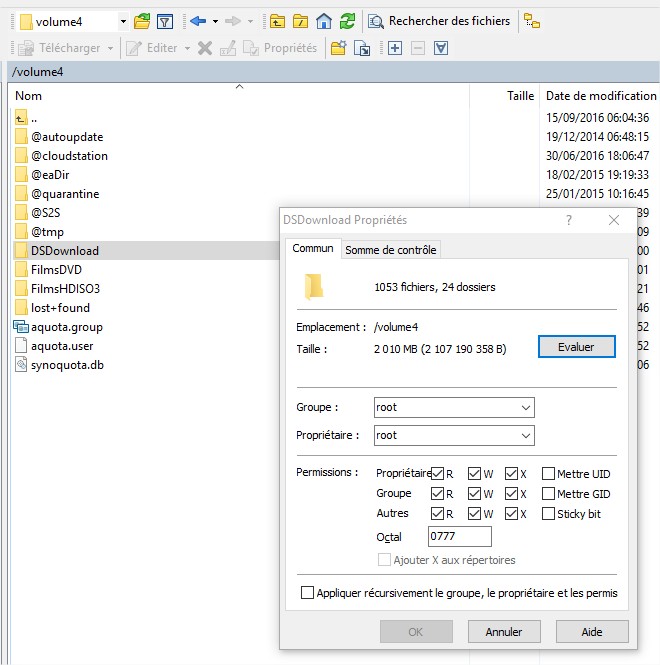Click the parent directory folder icon
The width and height of the screenshot is (660, 665).
click(277, 20)
